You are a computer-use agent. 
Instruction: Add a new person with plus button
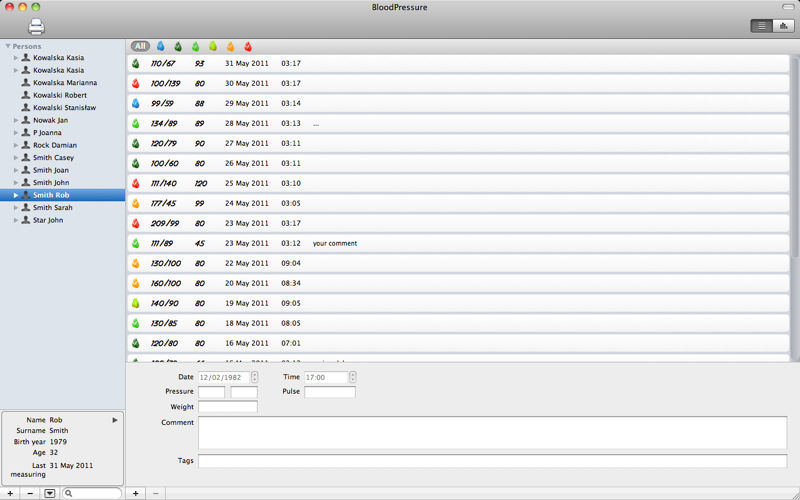coord(10,493)
